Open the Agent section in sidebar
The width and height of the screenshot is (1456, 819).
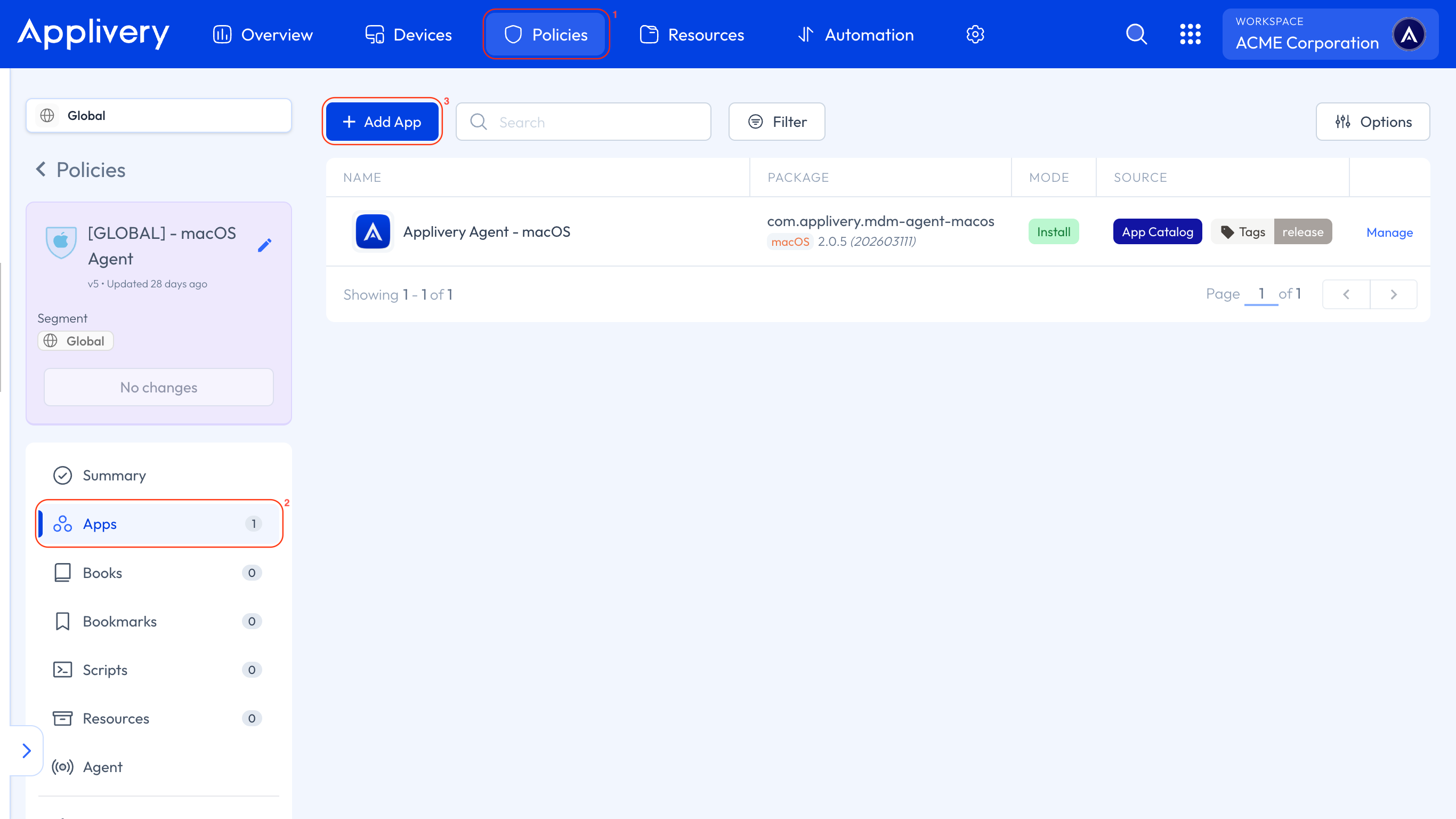[x=102, y=767]
